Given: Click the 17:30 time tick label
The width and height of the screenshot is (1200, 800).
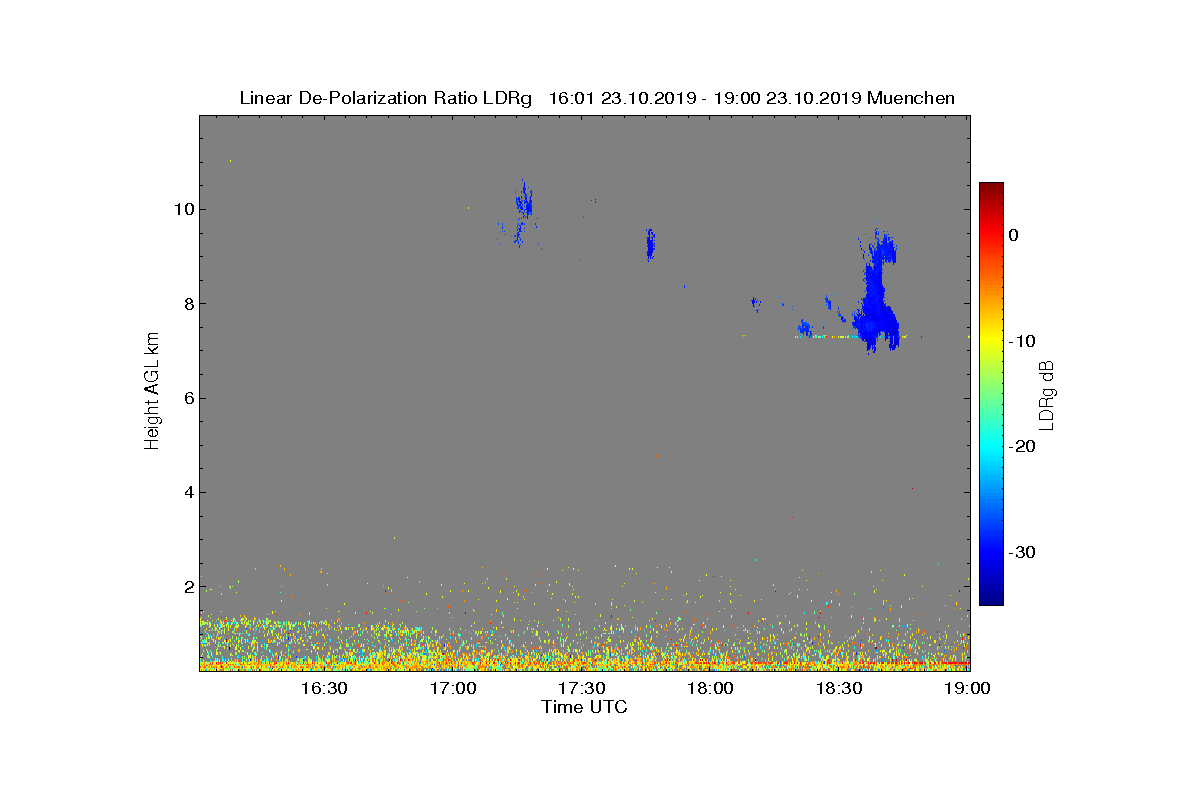Looking at the screenshot, I should tap(582, 689).
